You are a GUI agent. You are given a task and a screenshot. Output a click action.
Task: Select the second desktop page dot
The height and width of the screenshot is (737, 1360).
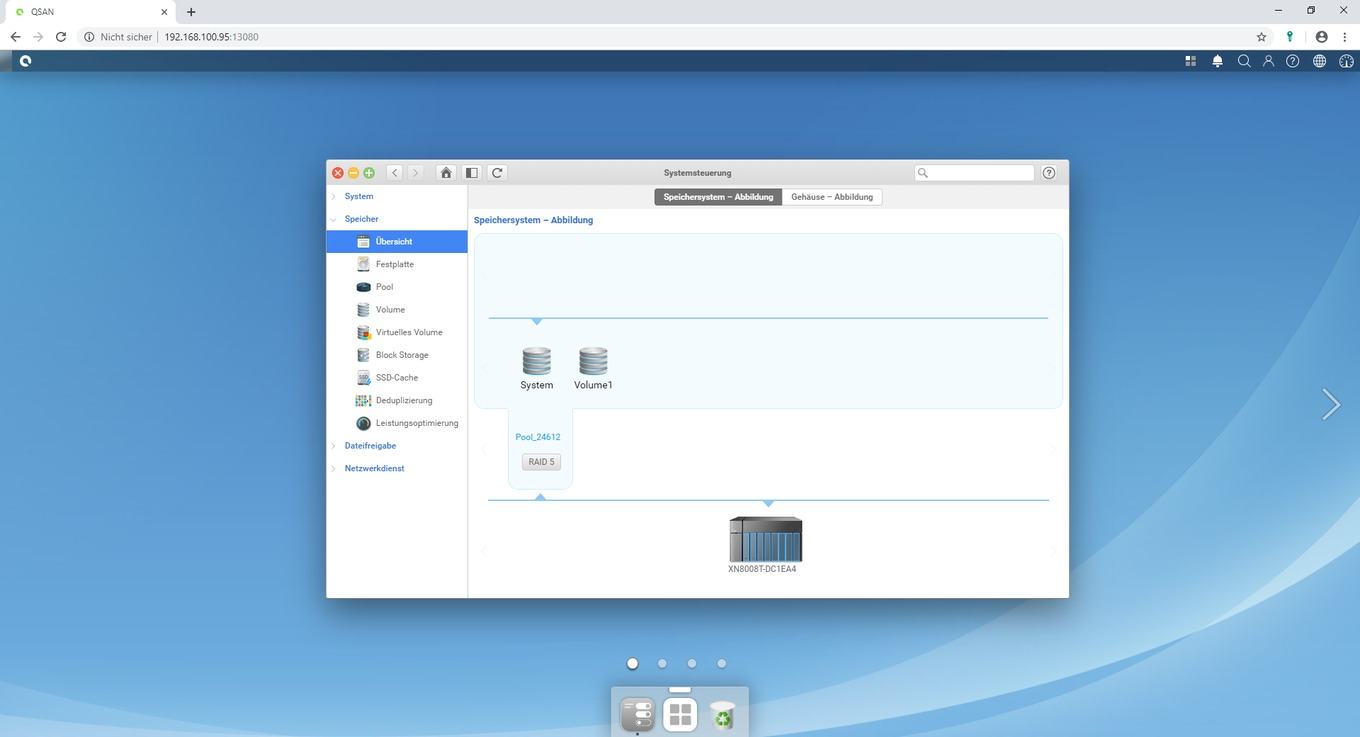tap(662, 663)
